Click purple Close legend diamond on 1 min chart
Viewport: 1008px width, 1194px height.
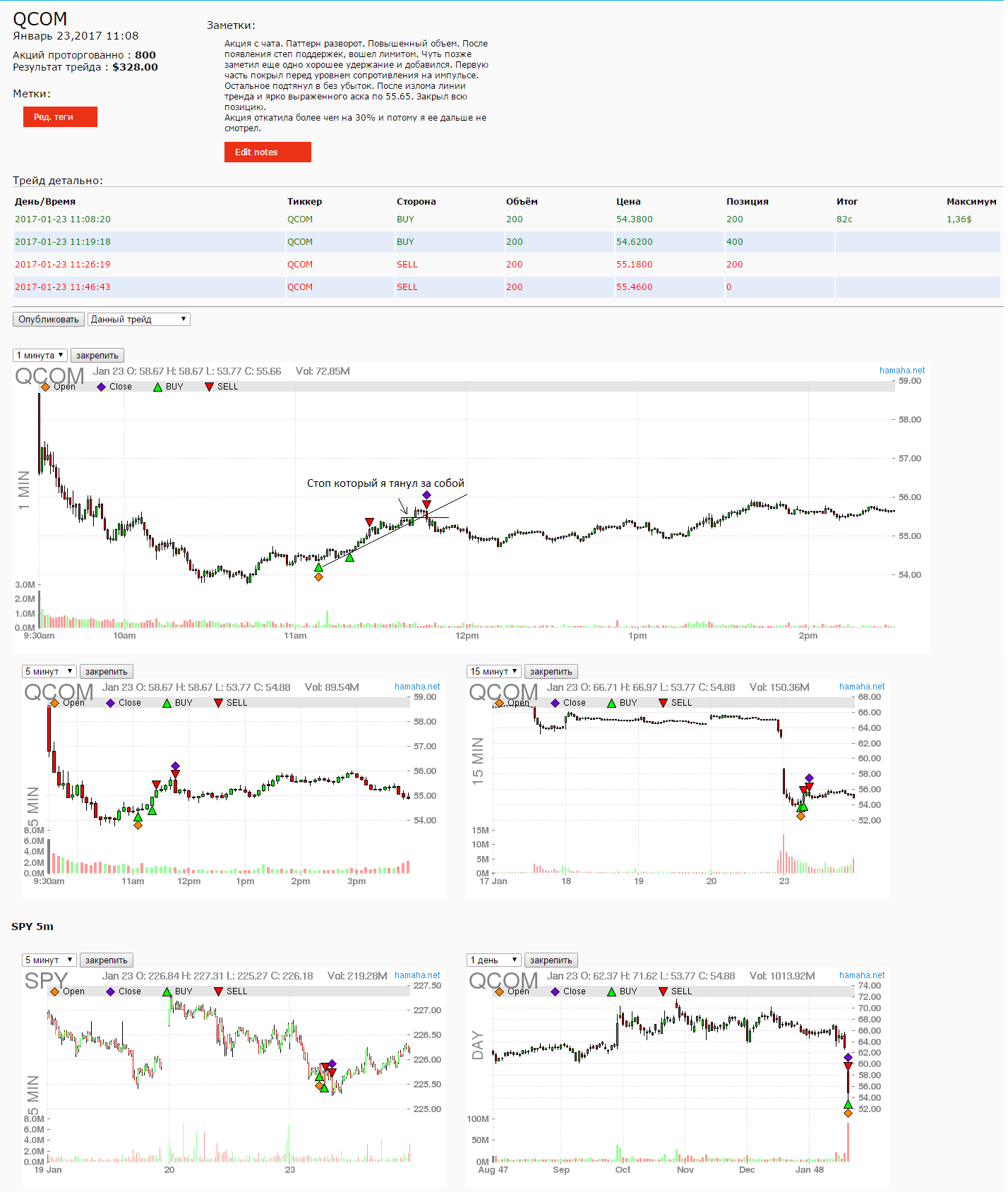[102, 387]
